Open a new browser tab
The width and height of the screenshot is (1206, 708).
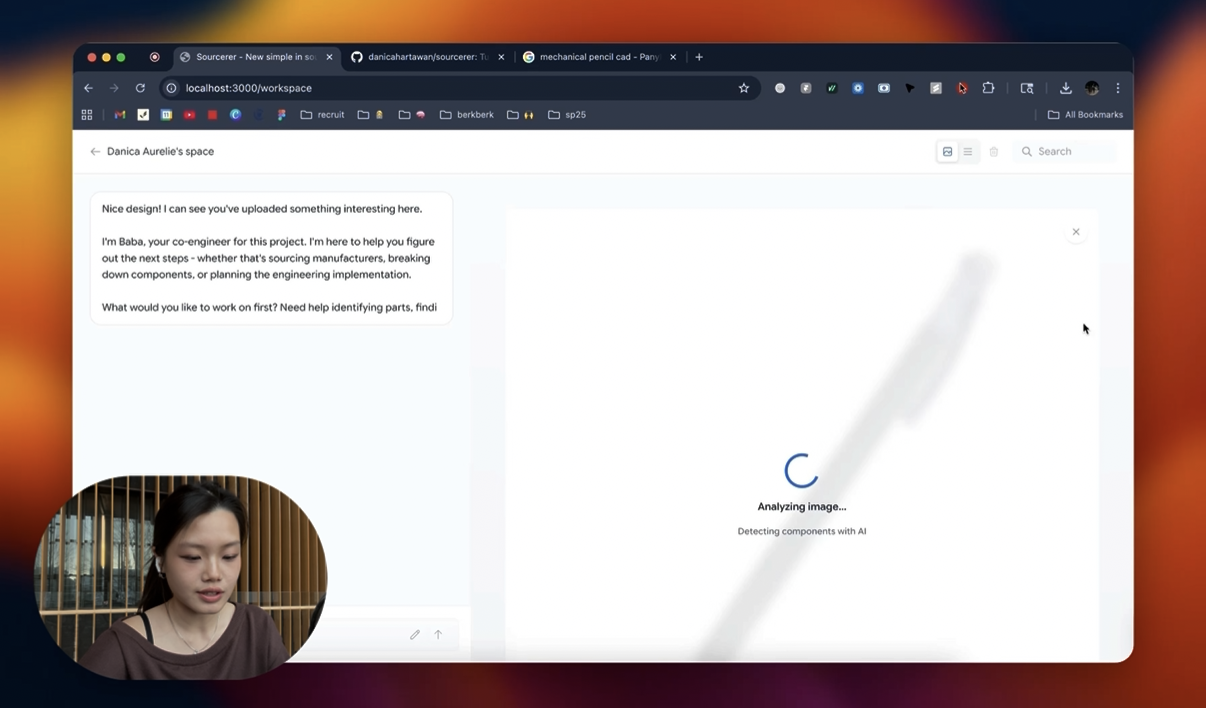click(x=699, y=57)
